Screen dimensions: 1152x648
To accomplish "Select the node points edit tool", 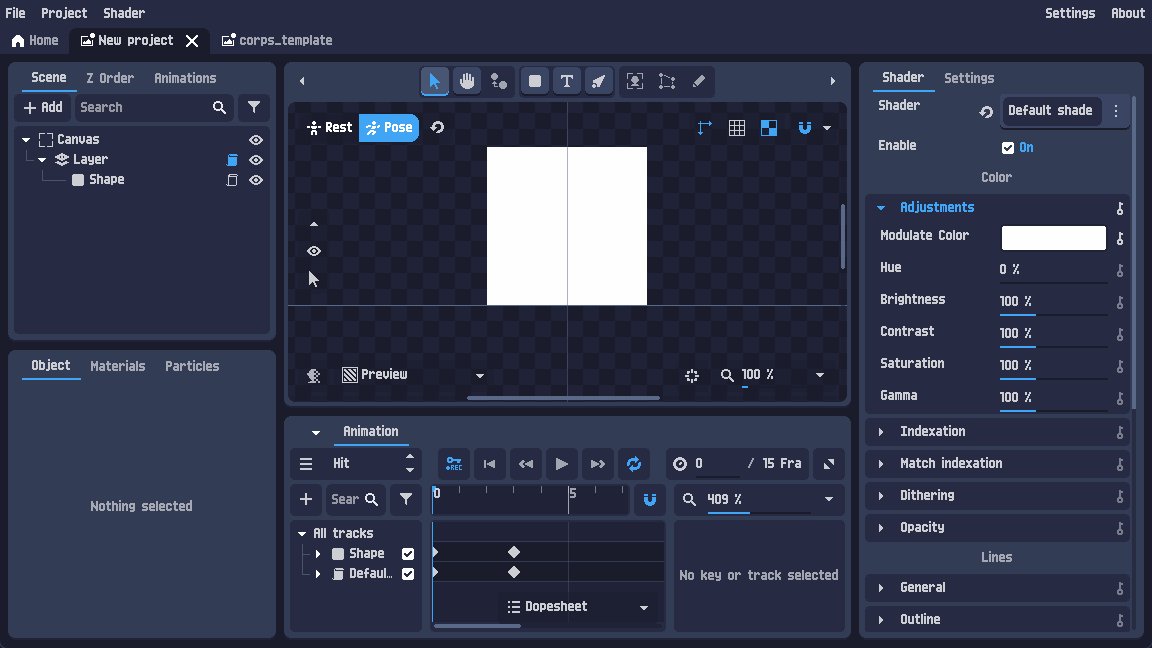I will click(x=499, y=81).
